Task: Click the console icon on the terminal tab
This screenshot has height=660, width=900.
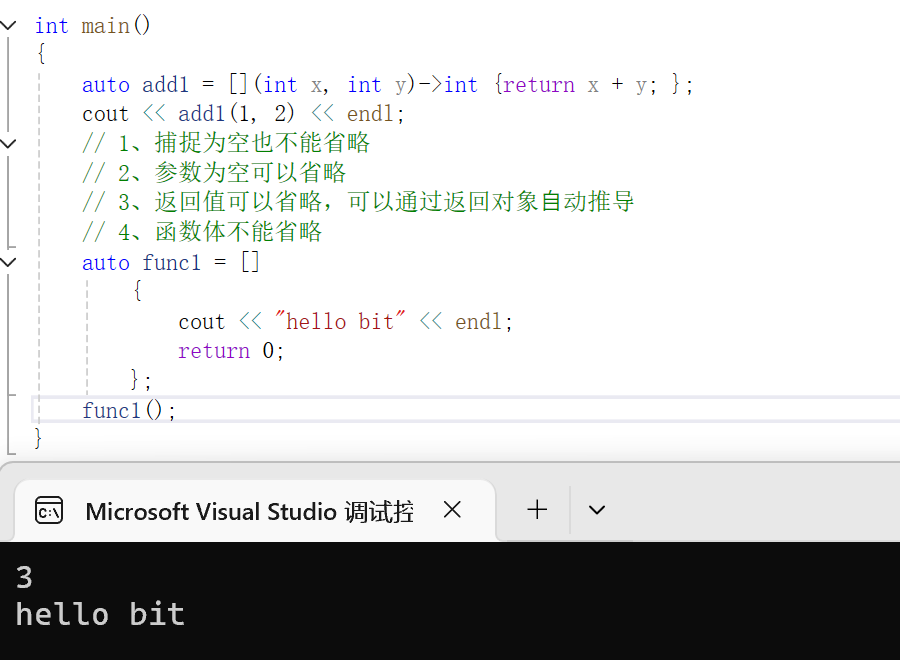Action: pyautogui.click(x=49, y=510)
